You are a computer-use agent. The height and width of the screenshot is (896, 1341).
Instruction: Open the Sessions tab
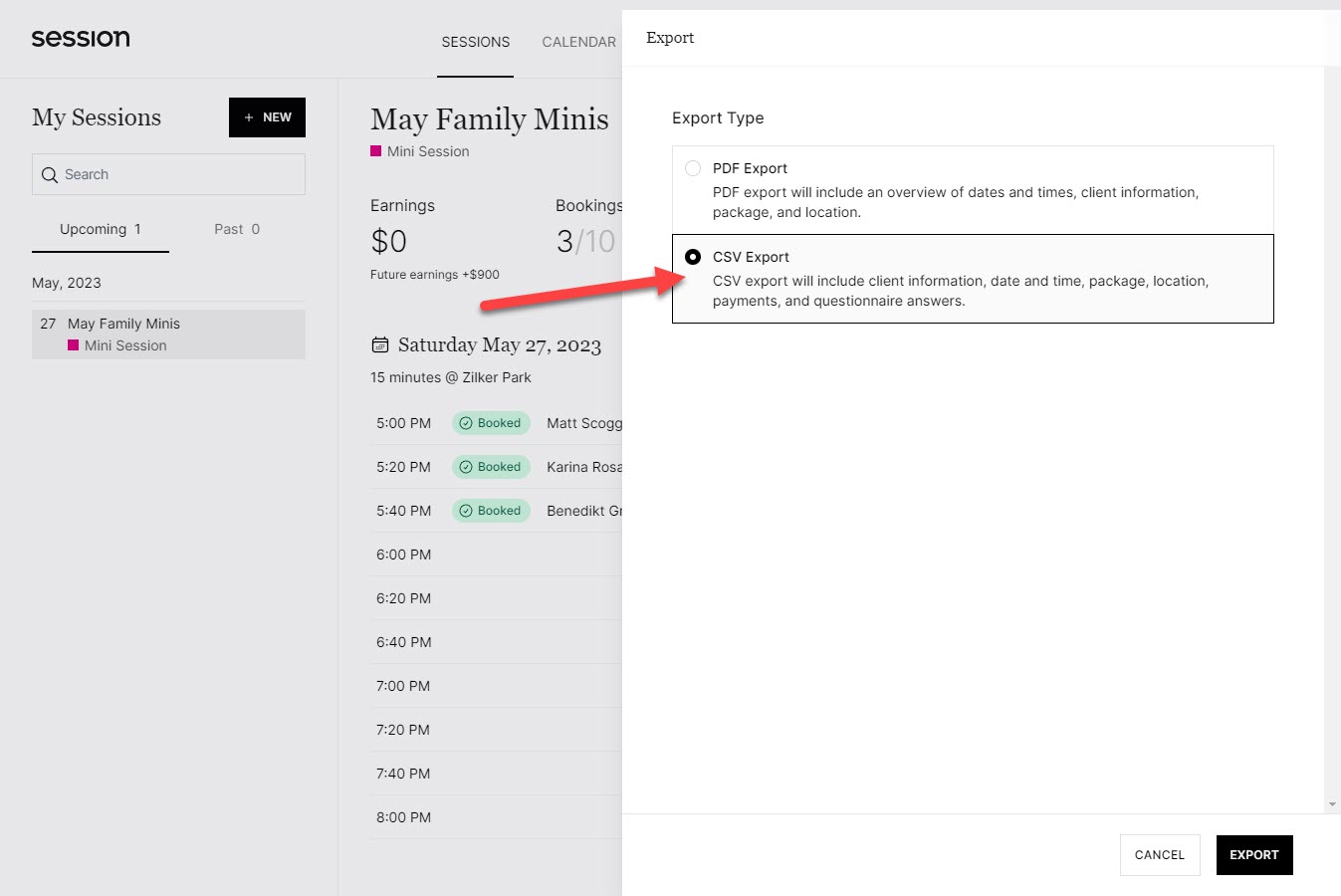pos(476,42)
